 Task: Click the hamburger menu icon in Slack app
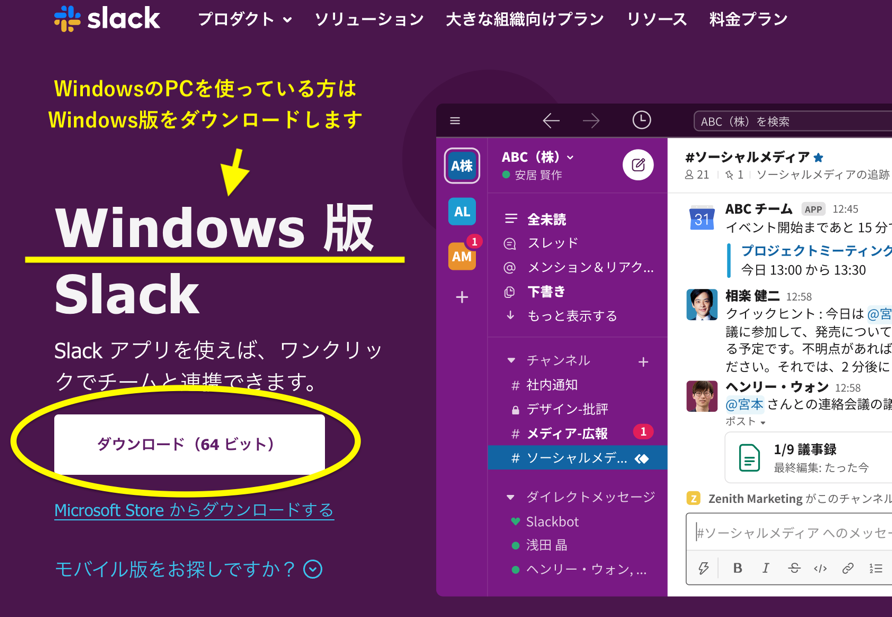point(455,121)
